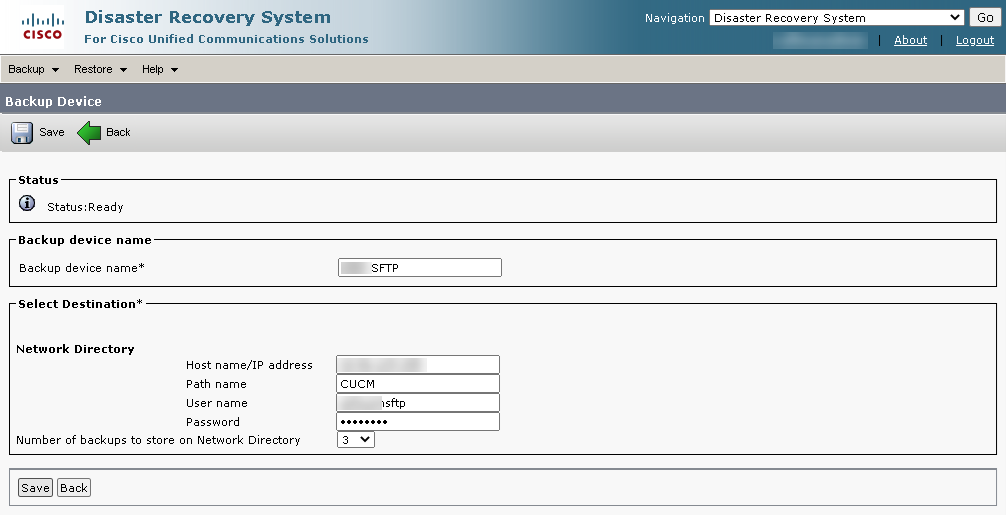Click the Select Destination section label
The height and width of the screenshot is (515, 1006).
tap(80, 304)
